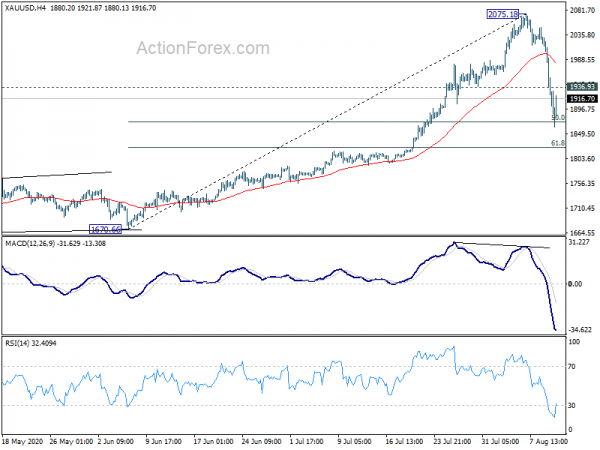
Task: Click the RSI 30 level label
Action: [572, 405]
